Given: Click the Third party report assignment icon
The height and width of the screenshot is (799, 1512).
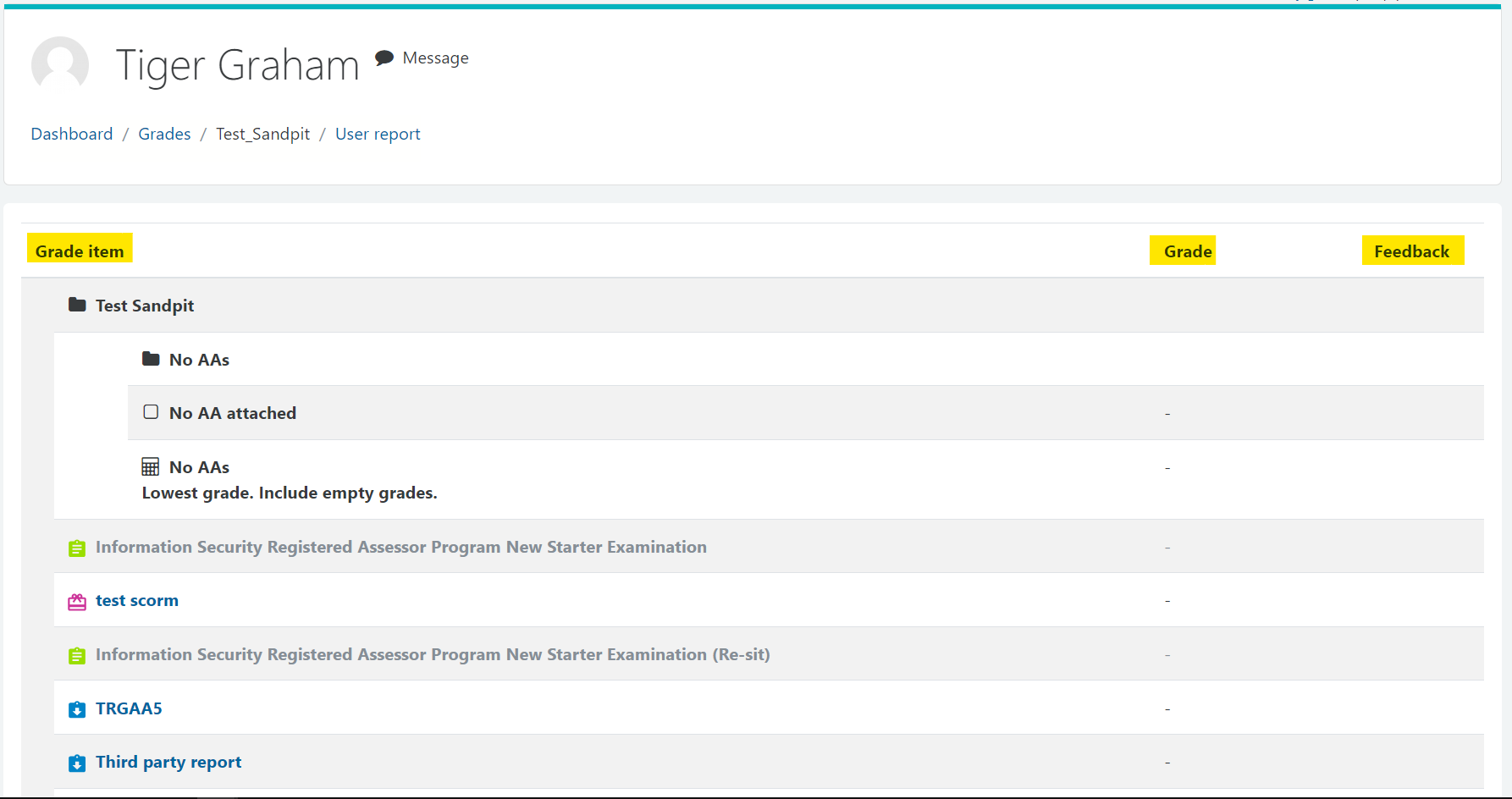Looking at the screenshot, I should (77, 763).
